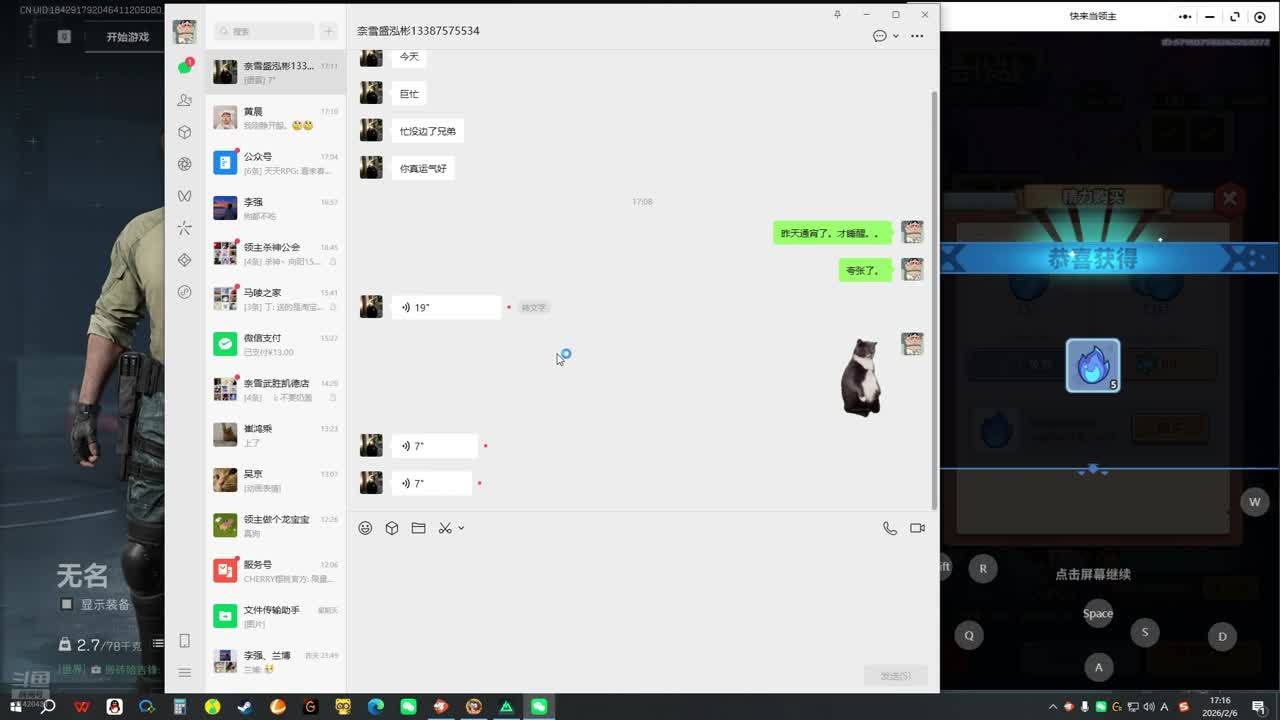
Task: Open the 吴京 conversation
Action: click(x=275, y=480)
